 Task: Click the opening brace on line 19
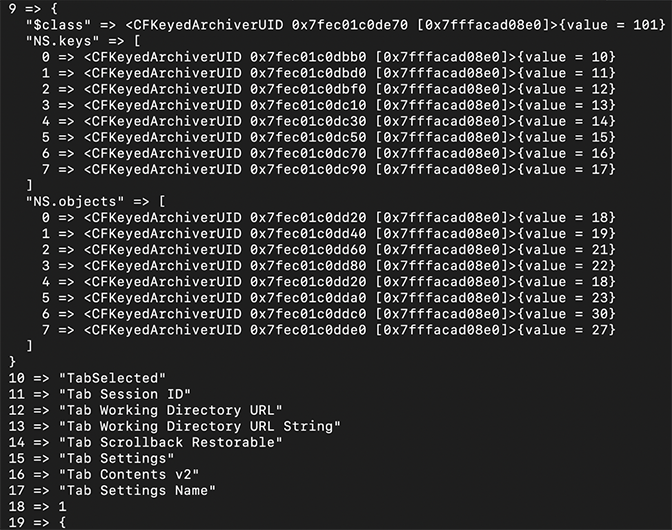click(x=62, y=523)
